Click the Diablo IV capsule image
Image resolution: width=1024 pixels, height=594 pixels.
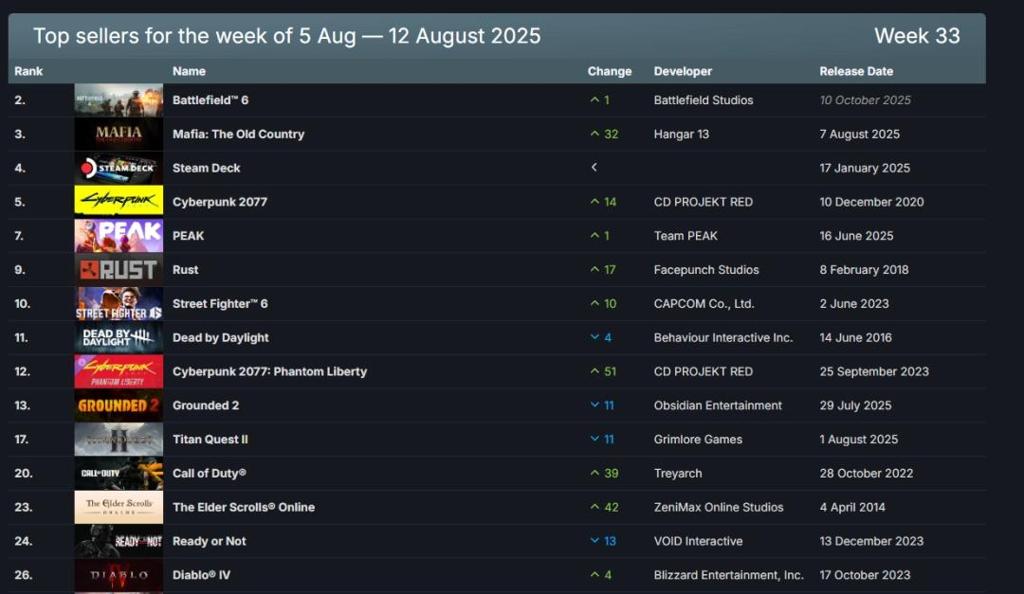tap(118, 575)
